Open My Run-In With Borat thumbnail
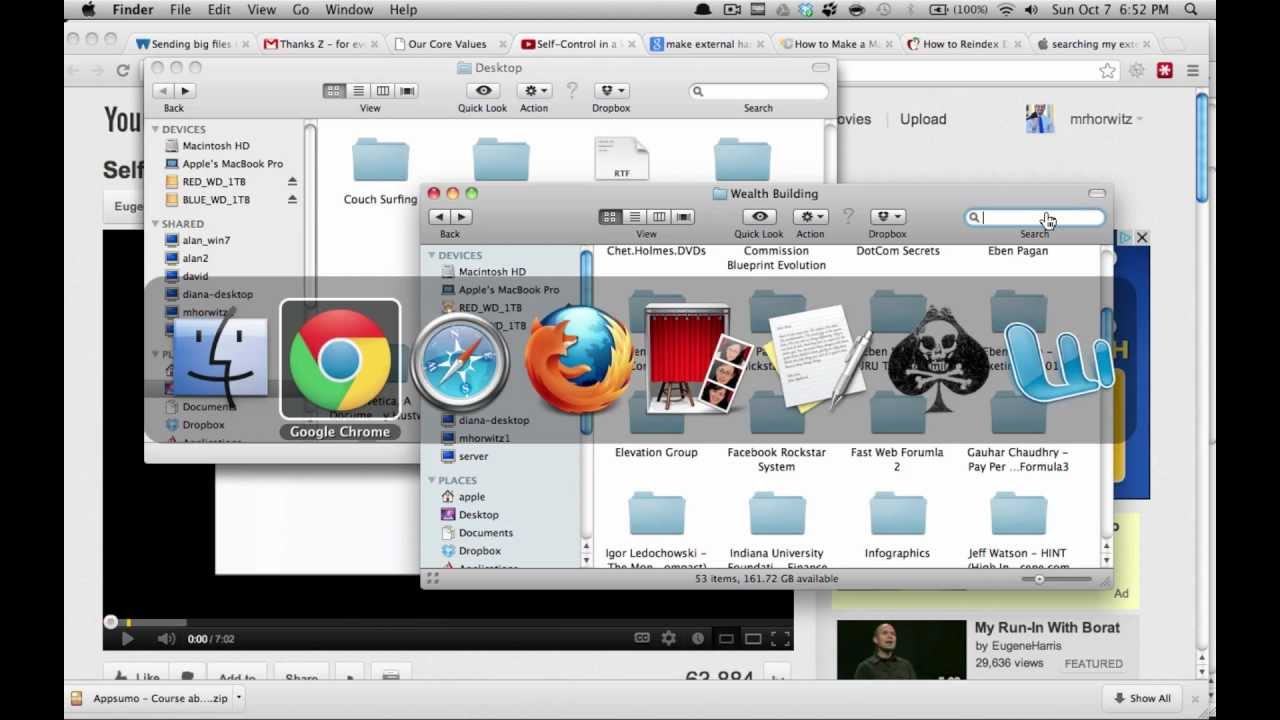Image resolution: width=1280 pixels, height=720 pixels. click(x=900, y=650)
